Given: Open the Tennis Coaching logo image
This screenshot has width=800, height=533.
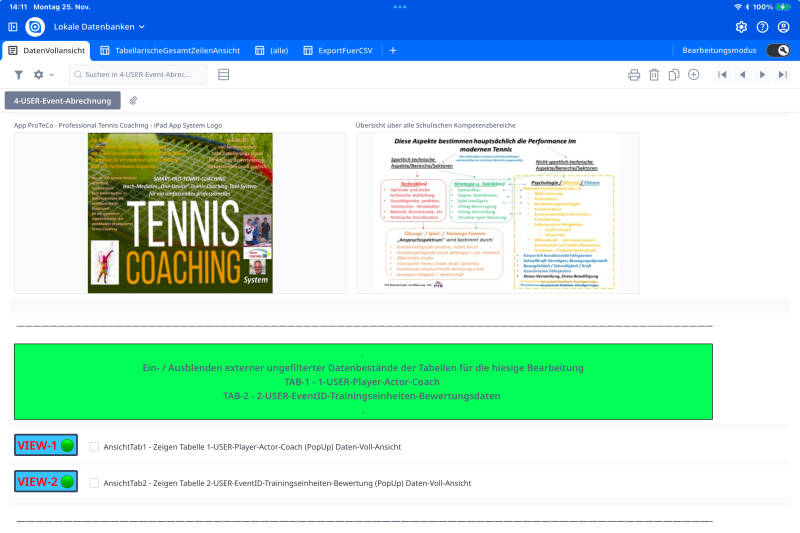Looking at the screenshot, I should pyautogui.click(x=180, y=213).
